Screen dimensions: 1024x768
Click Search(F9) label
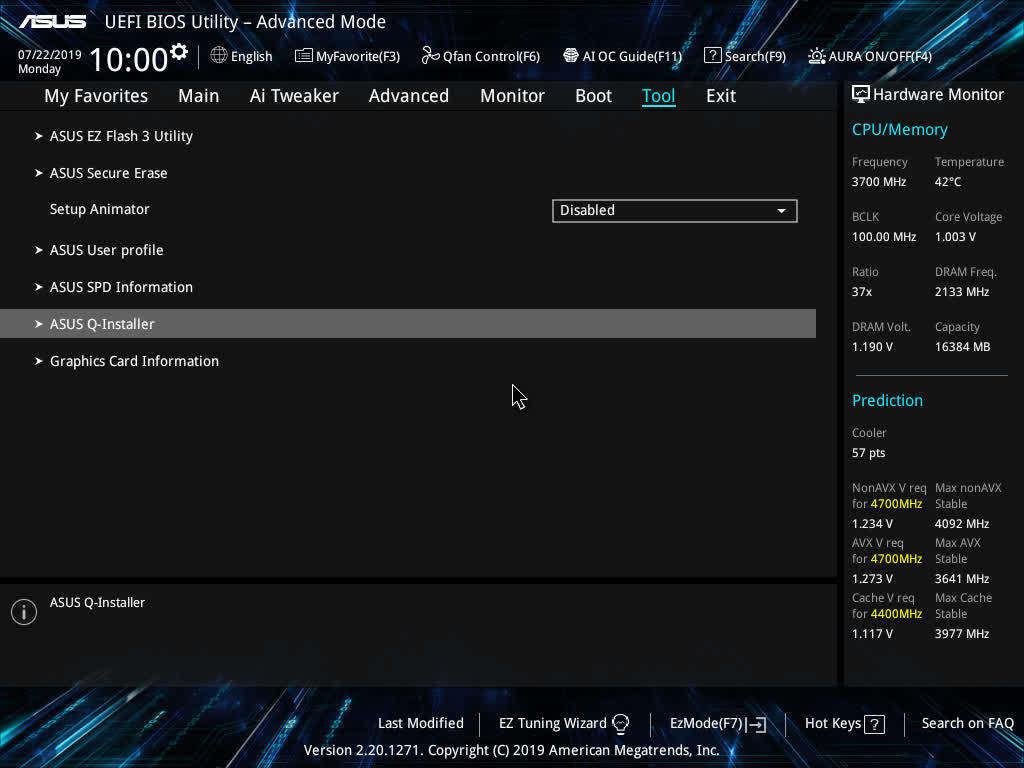(x=755, y=56)
